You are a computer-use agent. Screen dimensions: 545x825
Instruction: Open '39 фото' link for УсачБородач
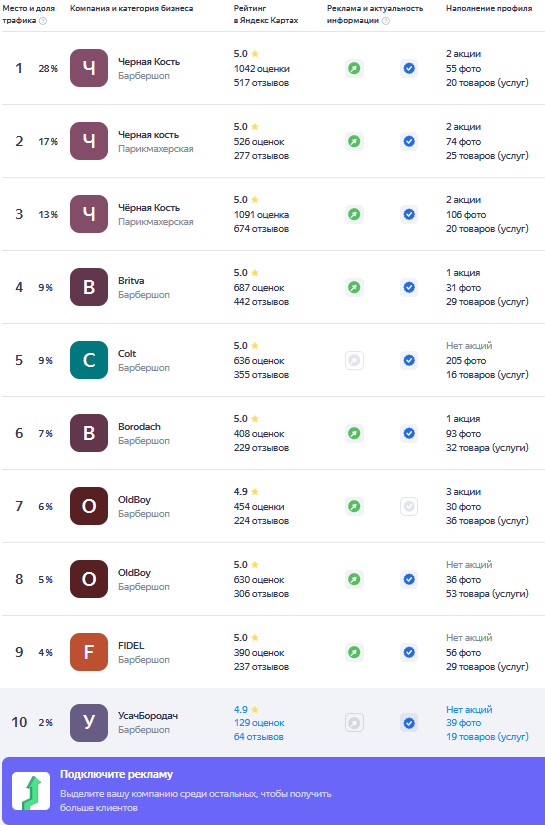(463, 723)
